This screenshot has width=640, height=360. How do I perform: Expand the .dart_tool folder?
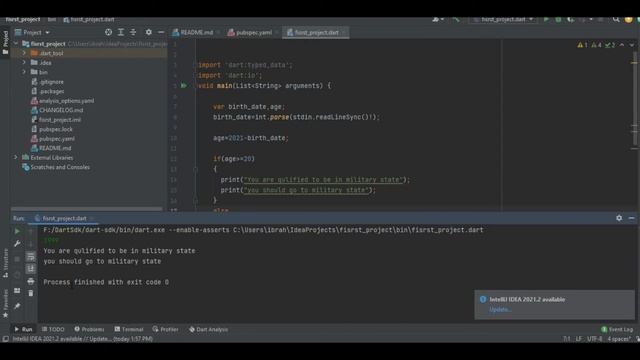coord(24,53)
